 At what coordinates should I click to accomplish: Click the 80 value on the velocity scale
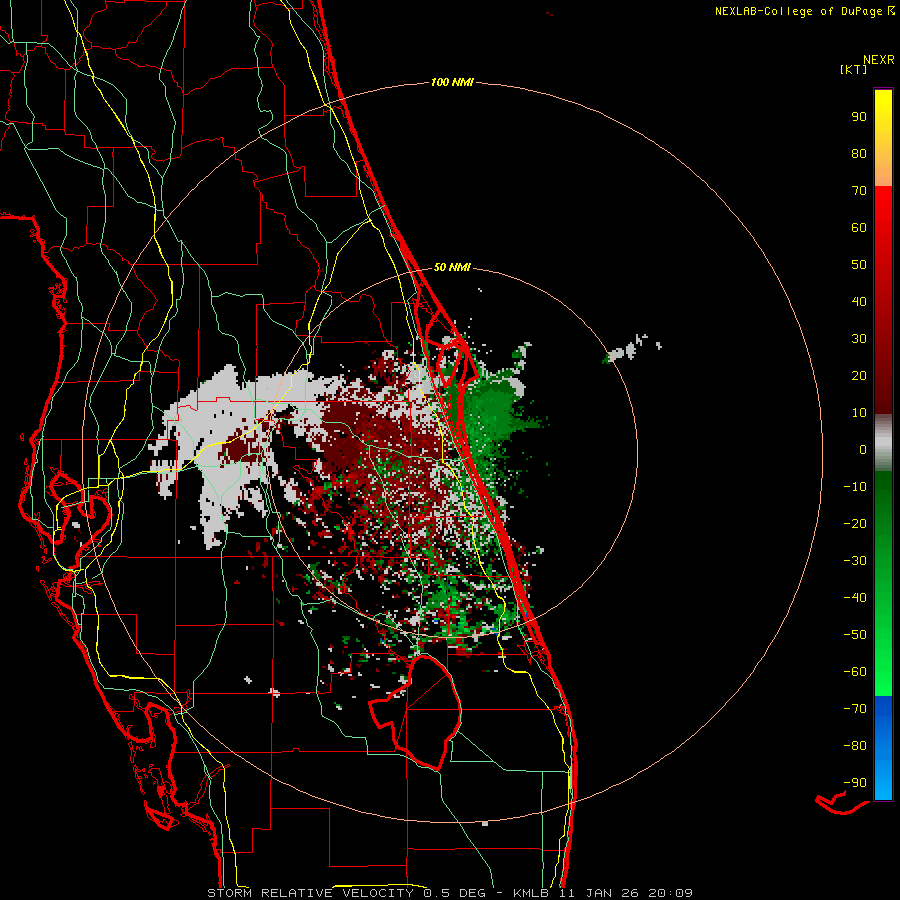pyautogui.click(x=859, y=154)
